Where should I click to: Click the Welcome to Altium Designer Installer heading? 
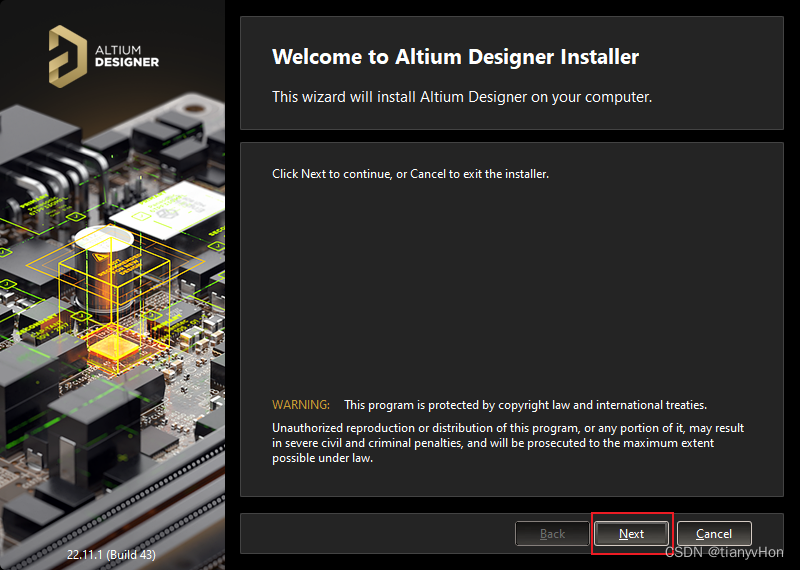[x=455, y=57]
